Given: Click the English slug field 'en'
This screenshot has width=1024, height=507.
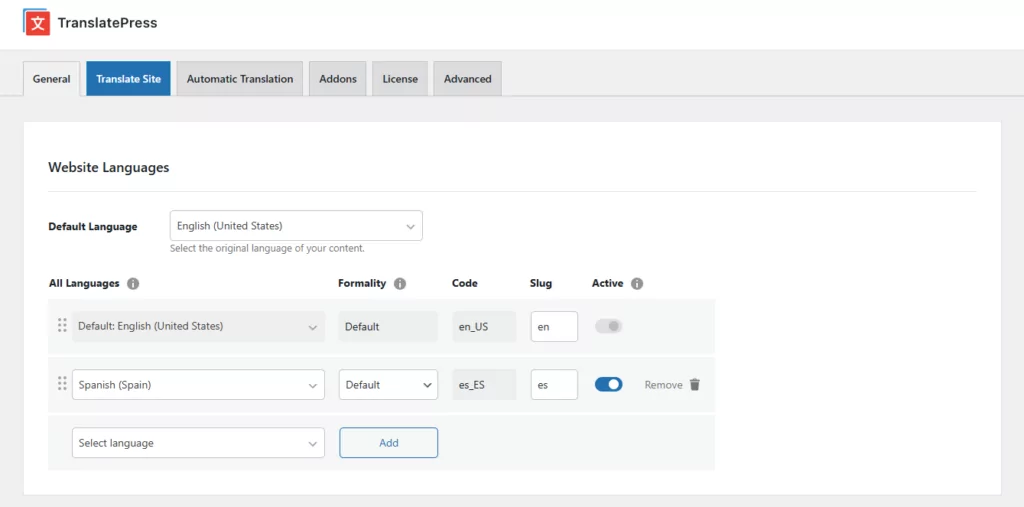Looking at the screenshot, I should click(554, 326).
